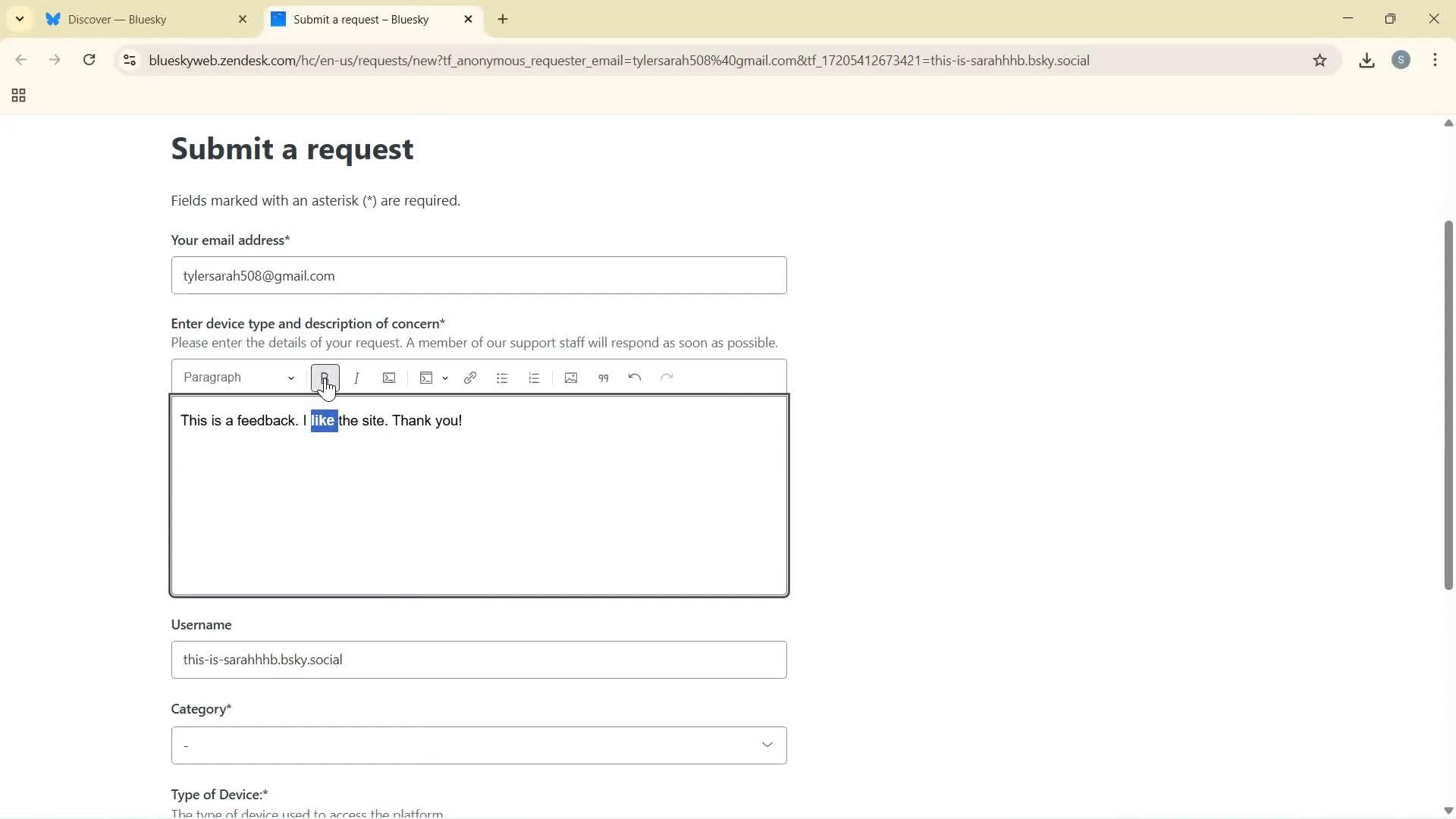Apply bold formatting to selected text

[x=325, y=377]
